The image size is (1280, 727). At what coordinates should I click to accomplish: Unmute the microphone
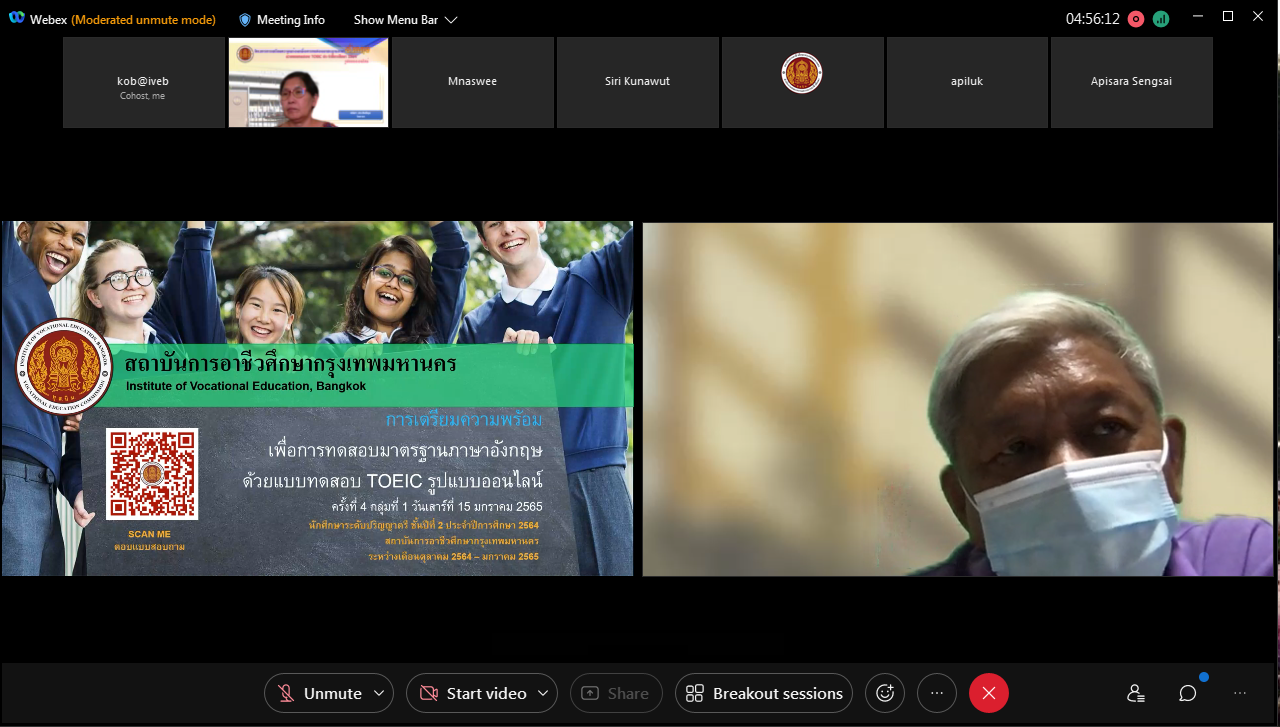tap(318, 693)
